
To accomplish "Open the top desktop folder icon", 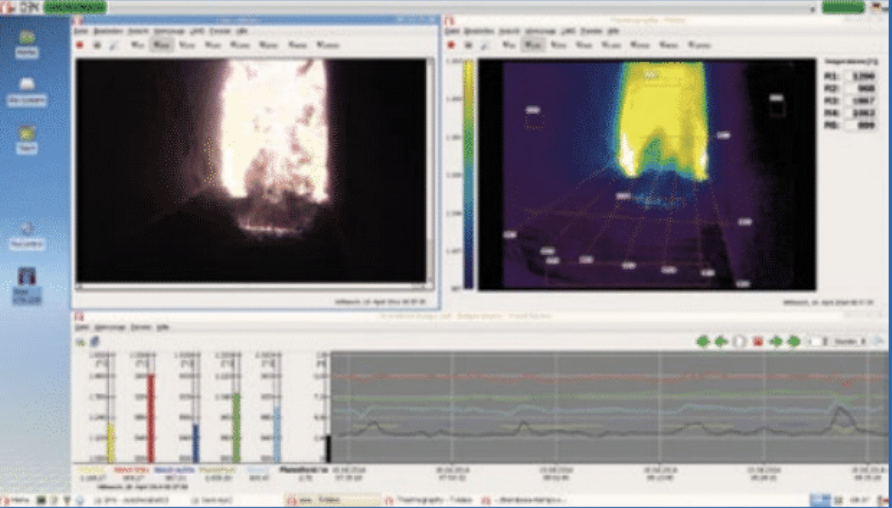I will pyautogui.click(x=27, y=44).
